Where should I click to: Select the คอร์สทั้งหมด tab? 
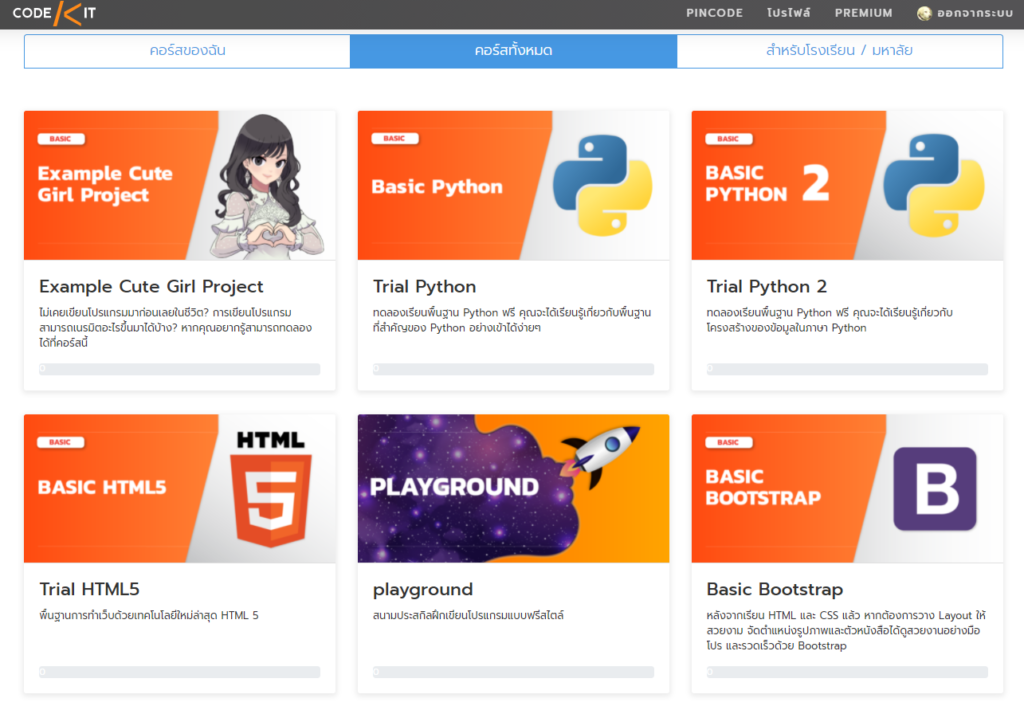(x=512, y=50)
